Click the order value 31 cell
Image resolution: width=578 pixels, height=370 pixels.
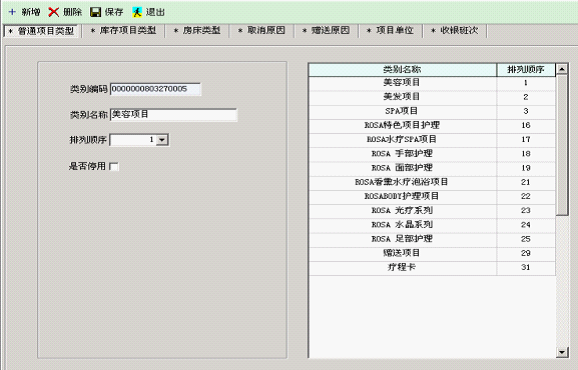coord(526,268)
